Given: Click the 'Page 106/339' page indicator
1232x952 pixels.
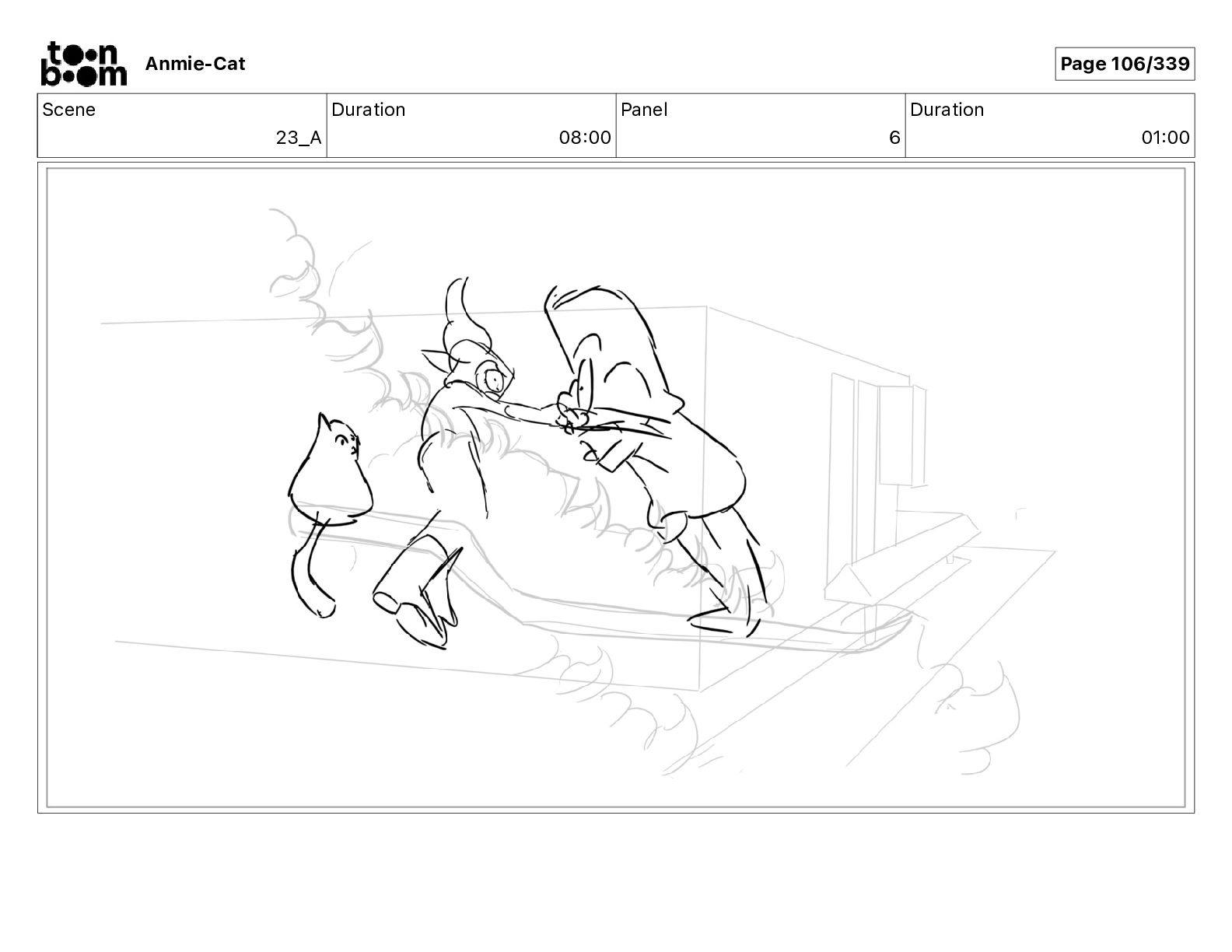Looking at the screenshot, I should click(x=1125, y=64).
